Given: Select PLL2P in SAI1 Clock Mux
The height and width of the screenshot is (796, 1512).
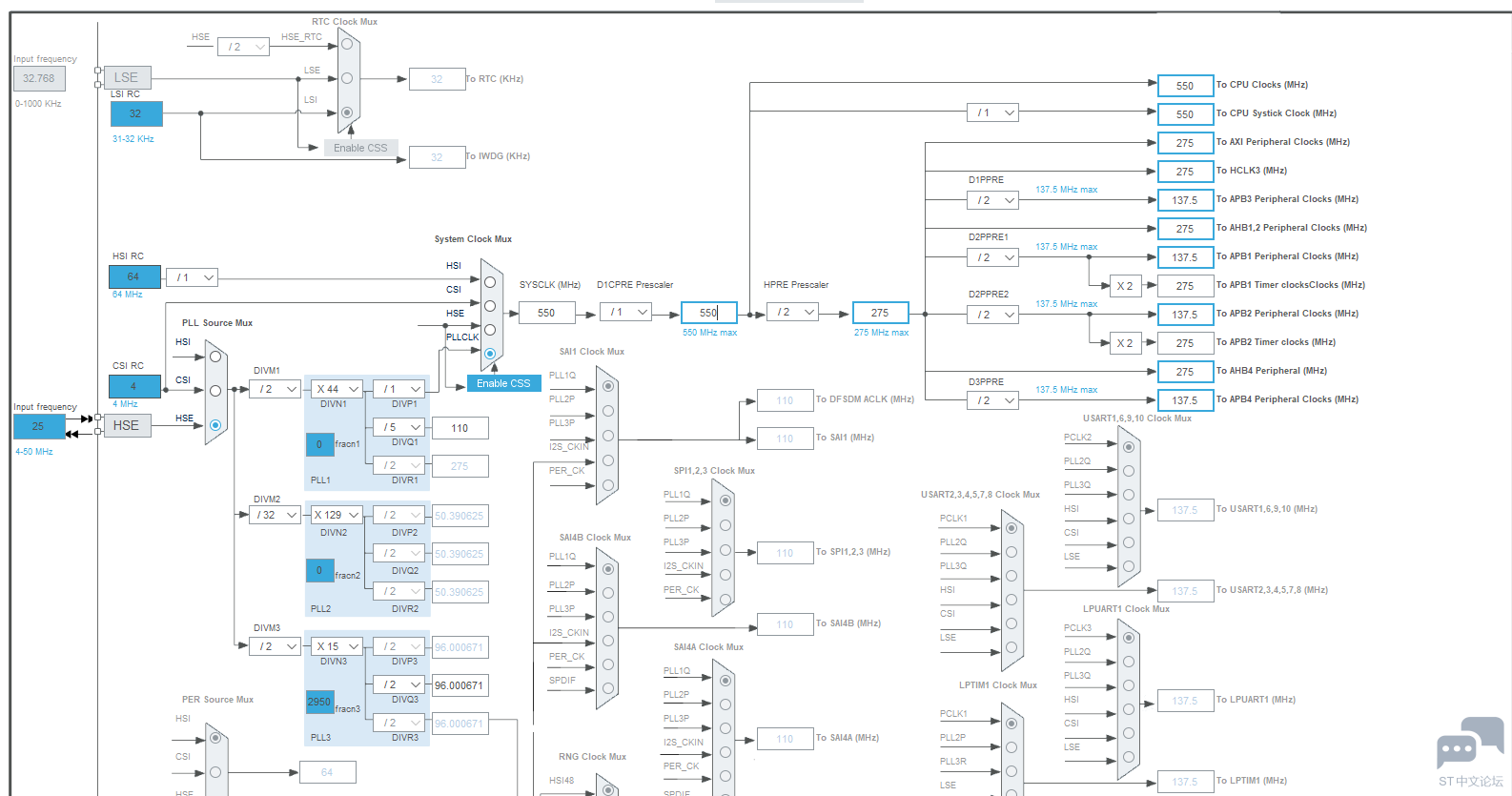Looking at the screenshot, I should 608,411.
